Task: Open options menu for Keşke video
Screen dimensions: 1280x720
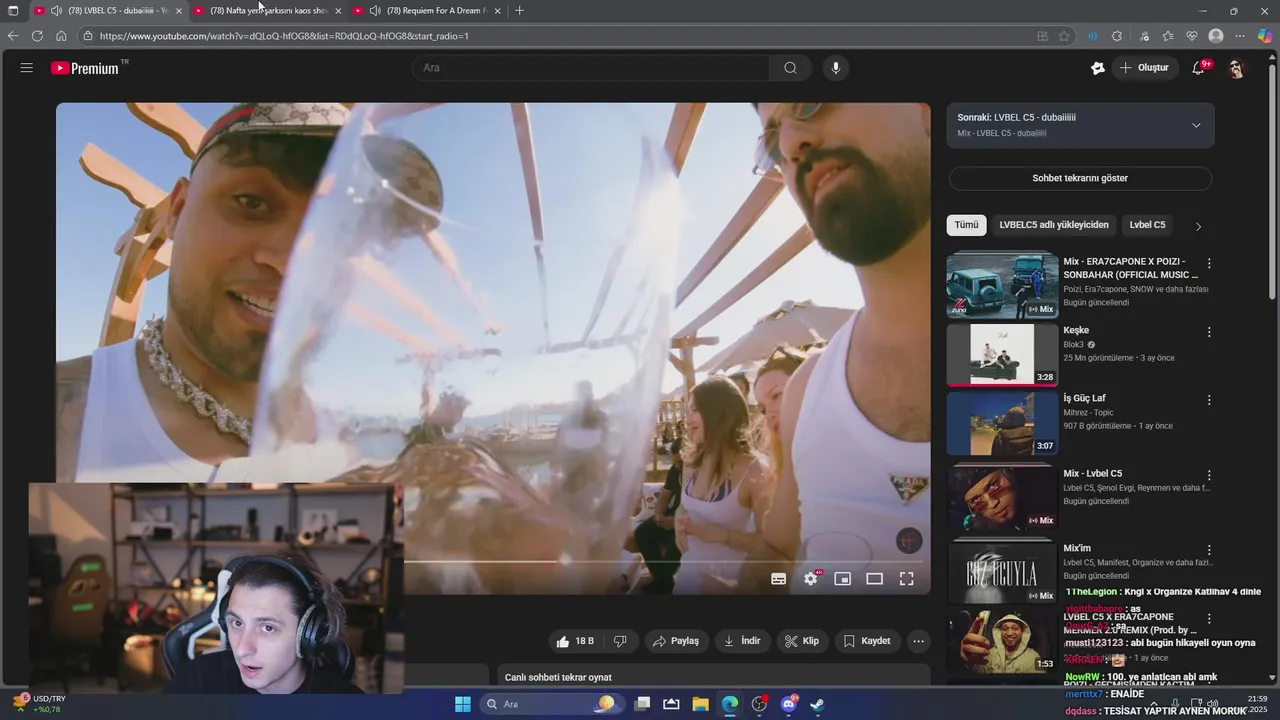Action: [1209, 332]
